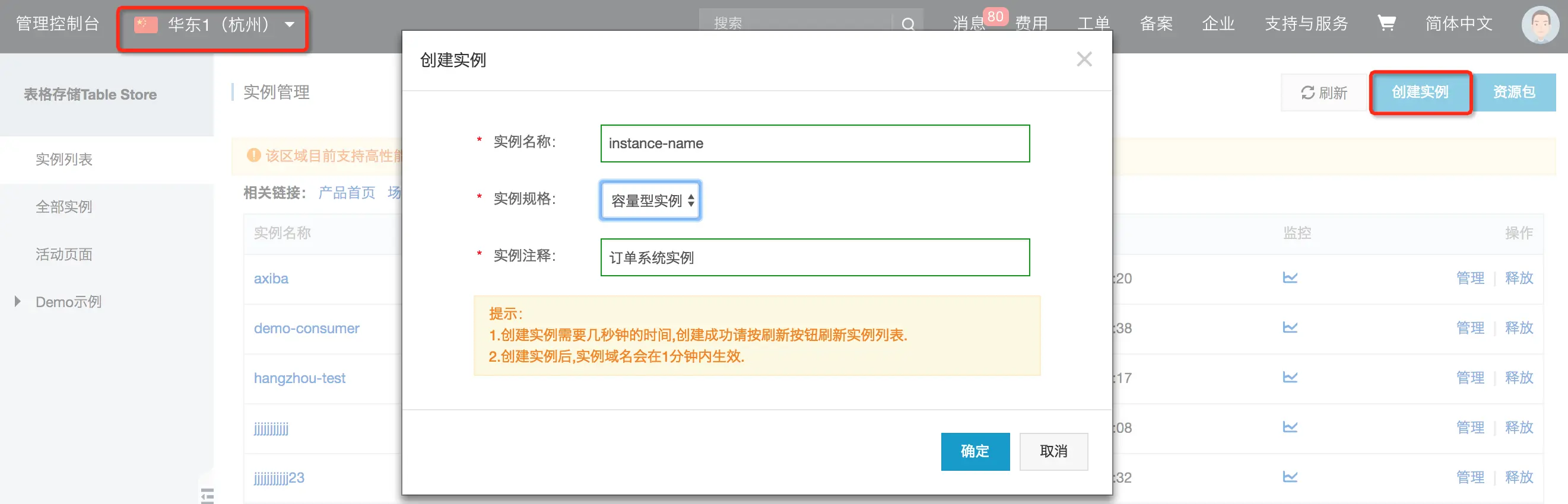1568x504 pixels.
Task: Click the 刷新 refresh button
Action: (1325, 92)
